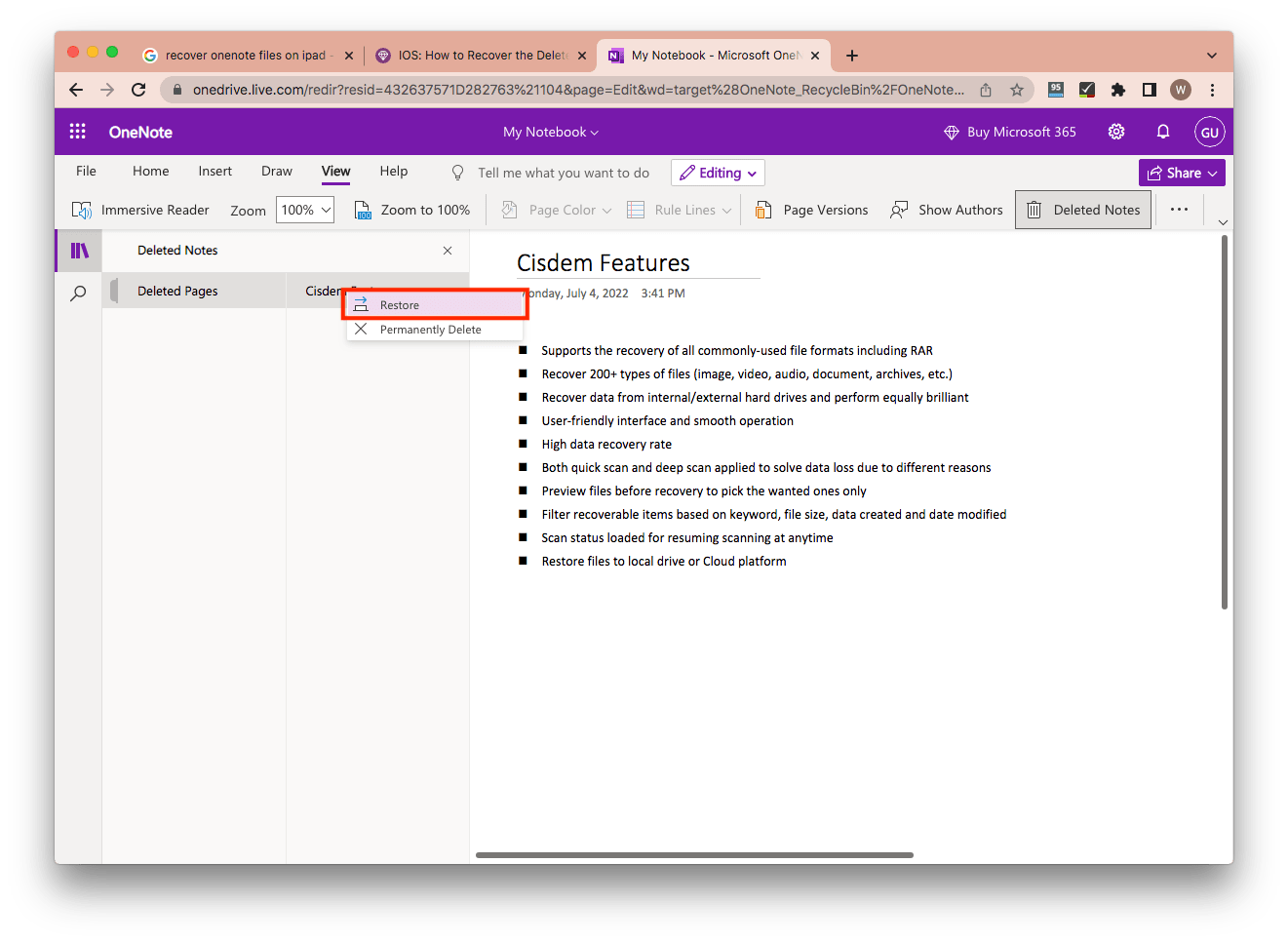Screen dimensions: 1288x942
Task: Expand the zoom percentage combo box
Action: pyautogui.click(x=305, y=210)
